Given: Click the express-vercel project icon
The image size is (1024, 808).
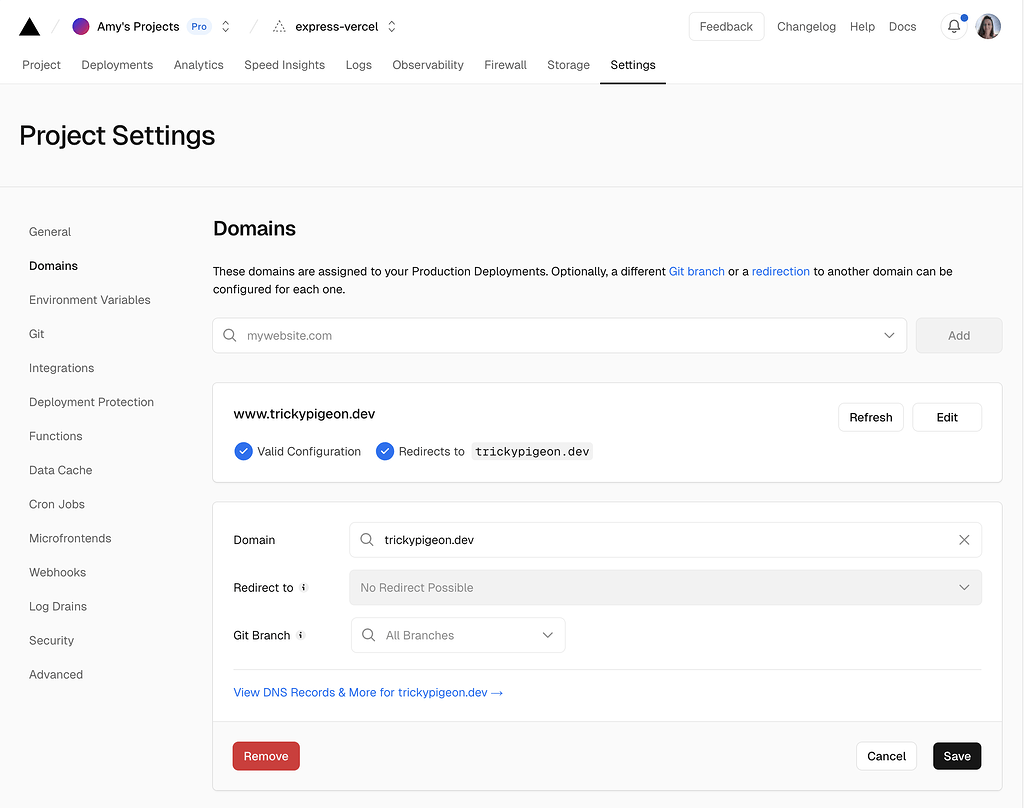Looking at the screenshot, I should click(x=279, y=27).
